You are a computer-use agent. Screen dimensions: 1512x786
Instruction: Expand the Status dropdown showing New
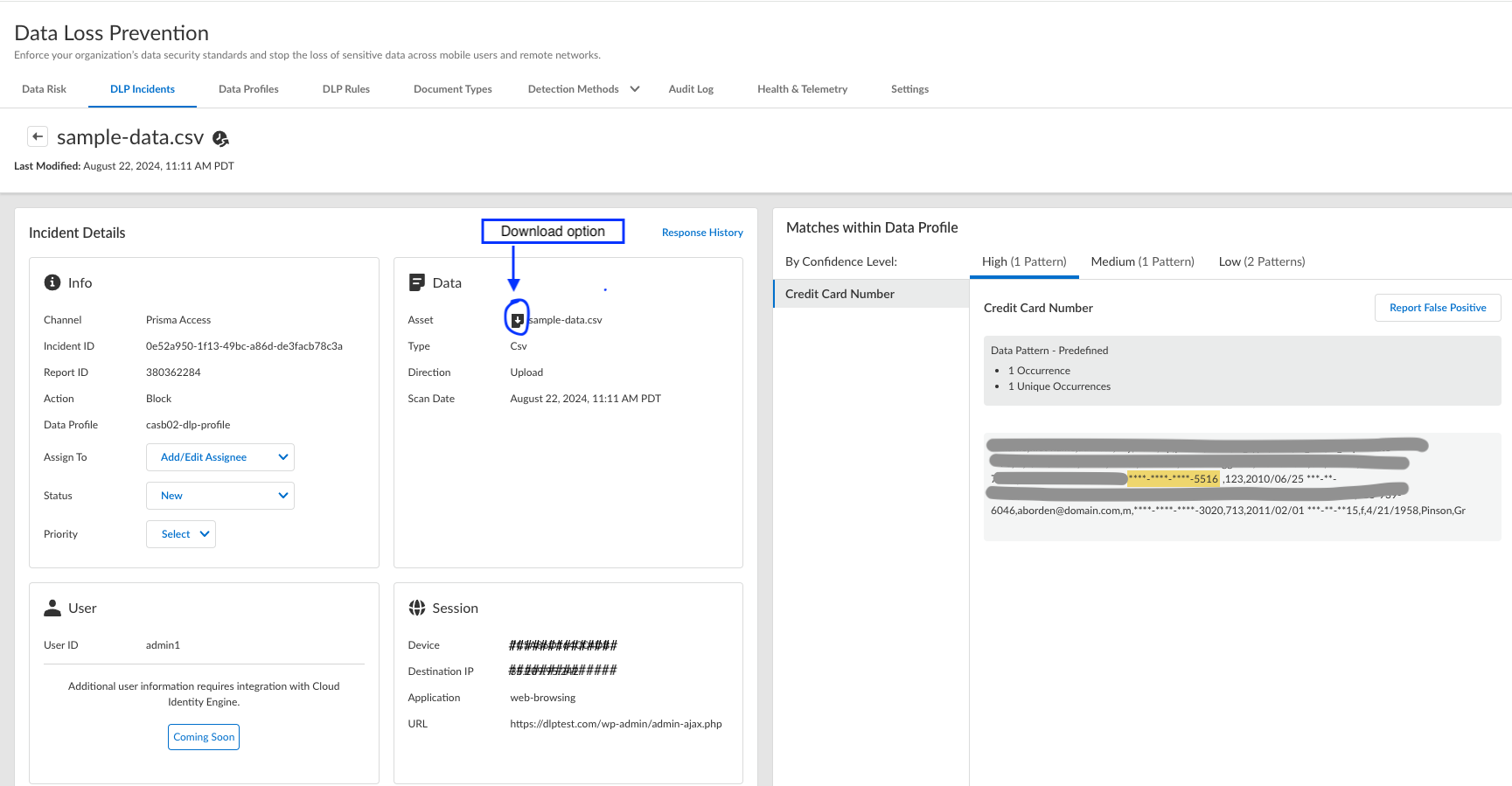(x=219, y=496)
